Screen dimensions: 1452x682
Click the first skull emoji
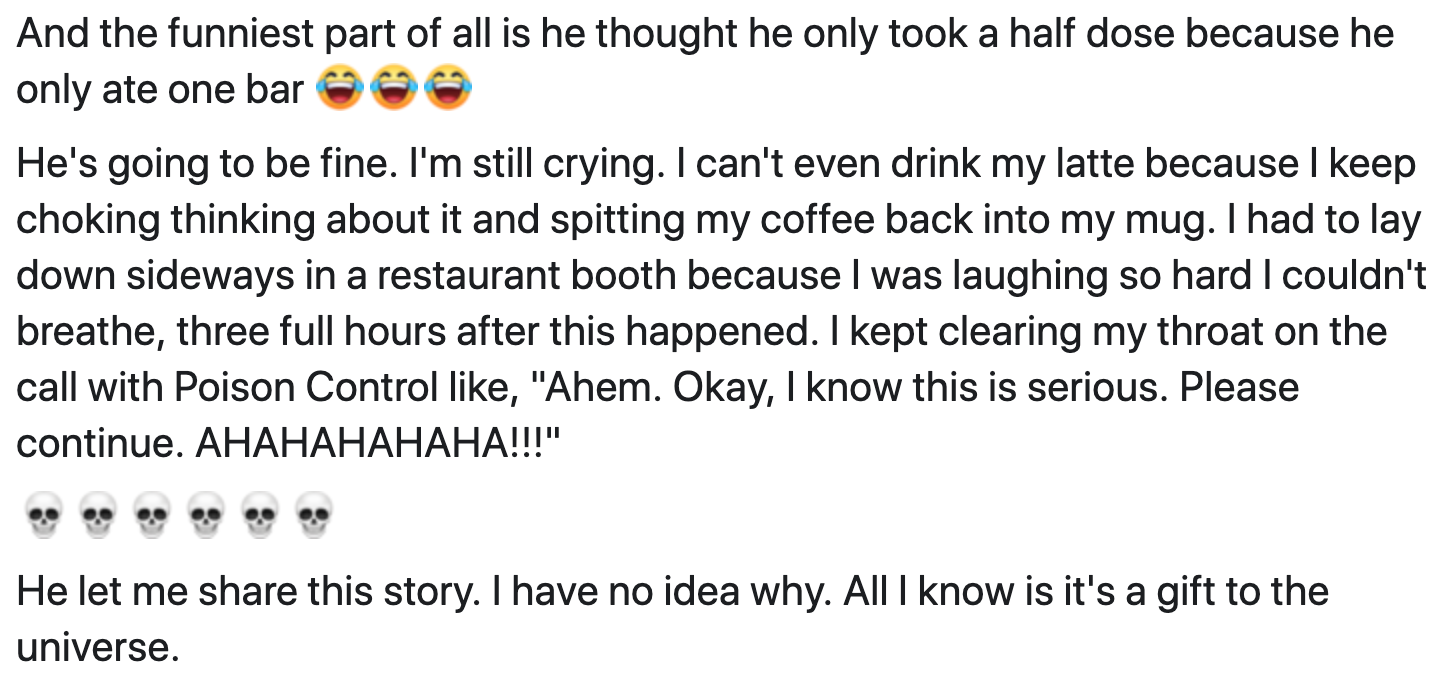[x=42, y=518]
